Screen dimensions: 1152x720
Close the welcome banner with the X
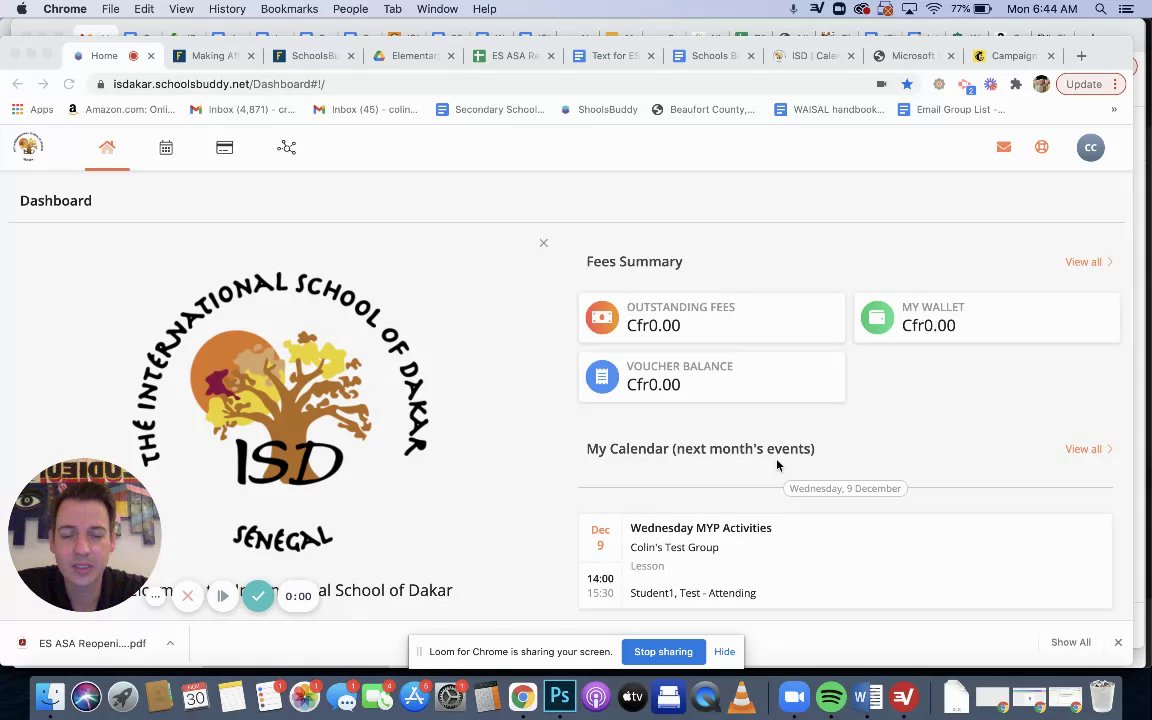[544, 242]
